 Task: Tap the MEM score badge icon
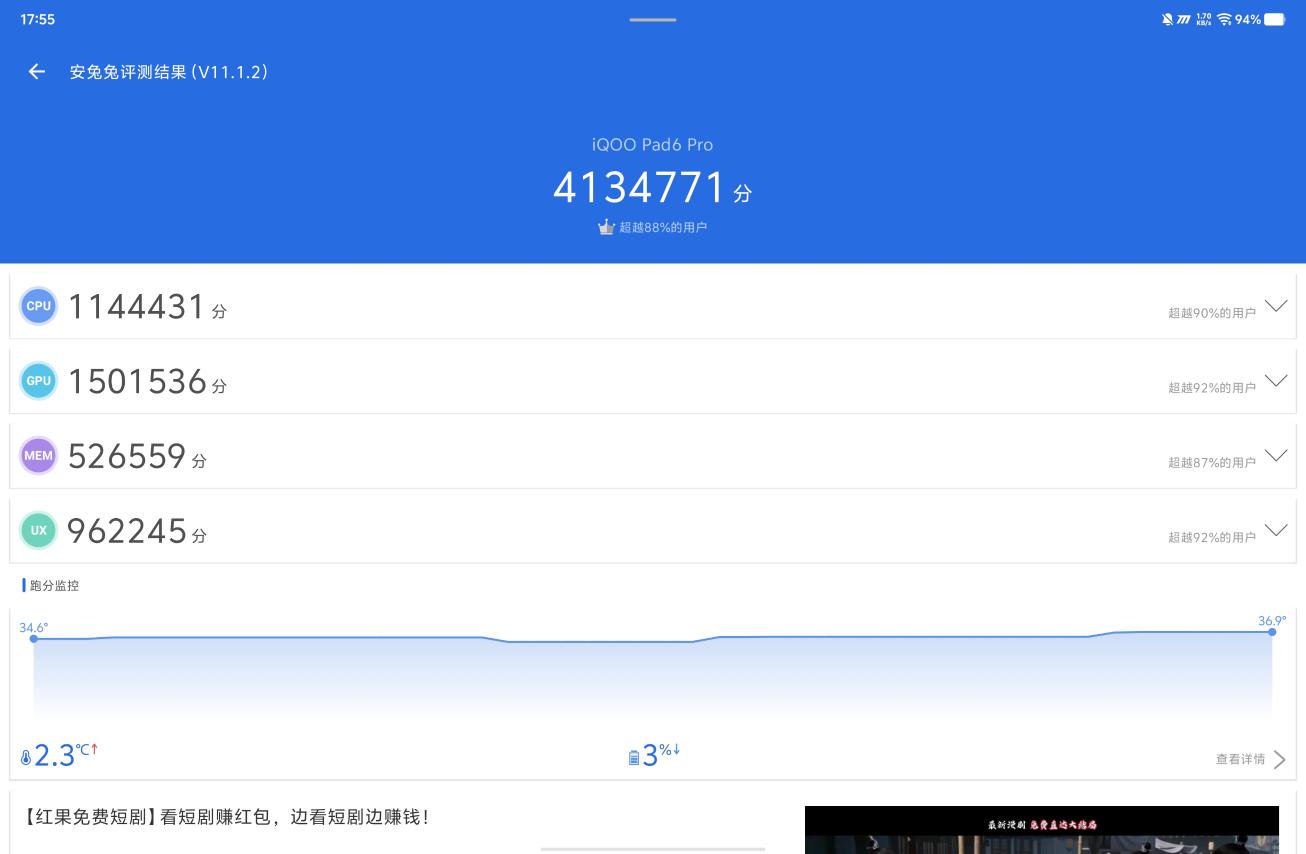point(39,456)
